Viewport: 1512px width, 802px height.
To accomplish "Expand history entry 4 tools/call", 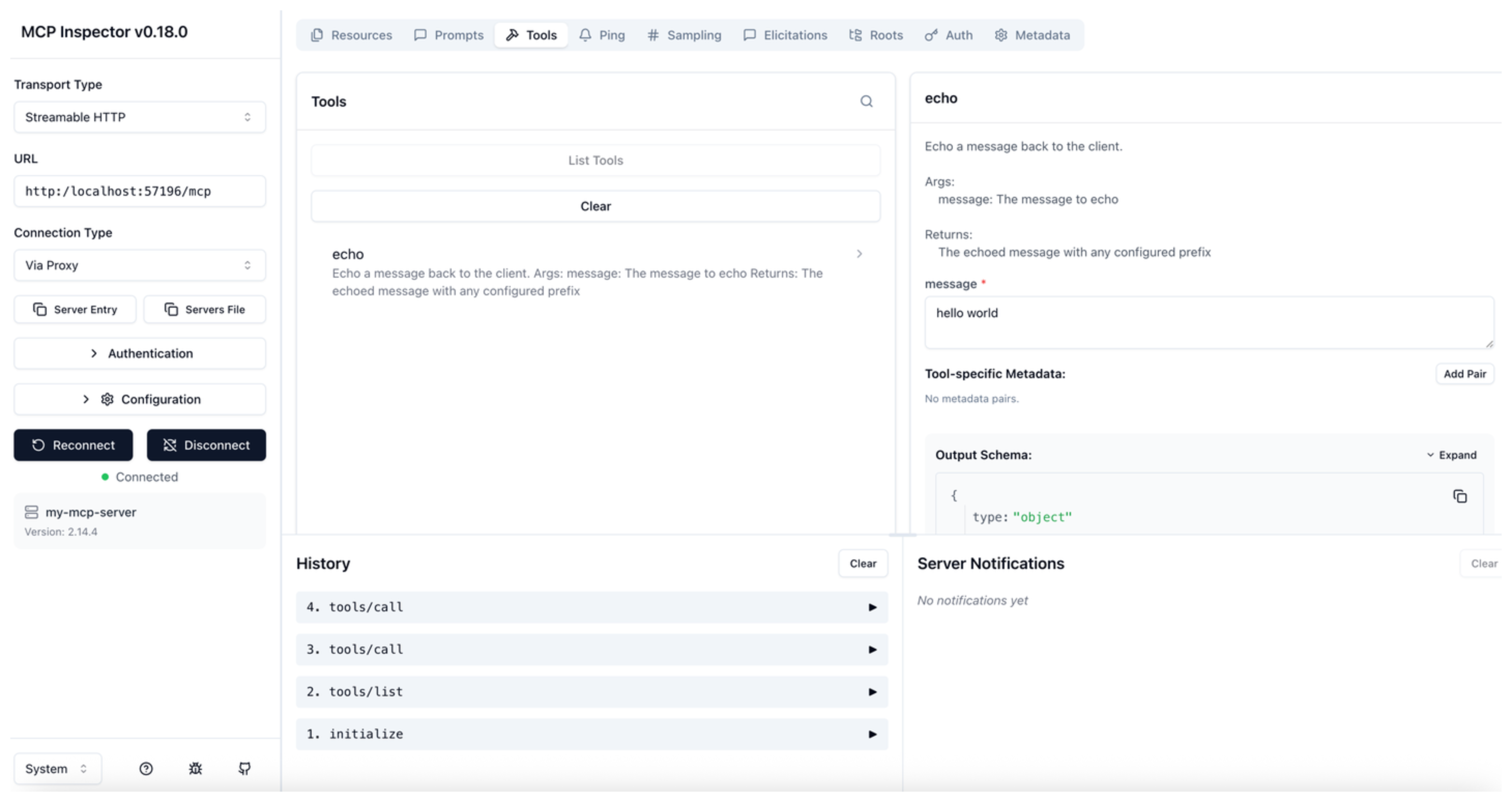I will tap(591, 607).
